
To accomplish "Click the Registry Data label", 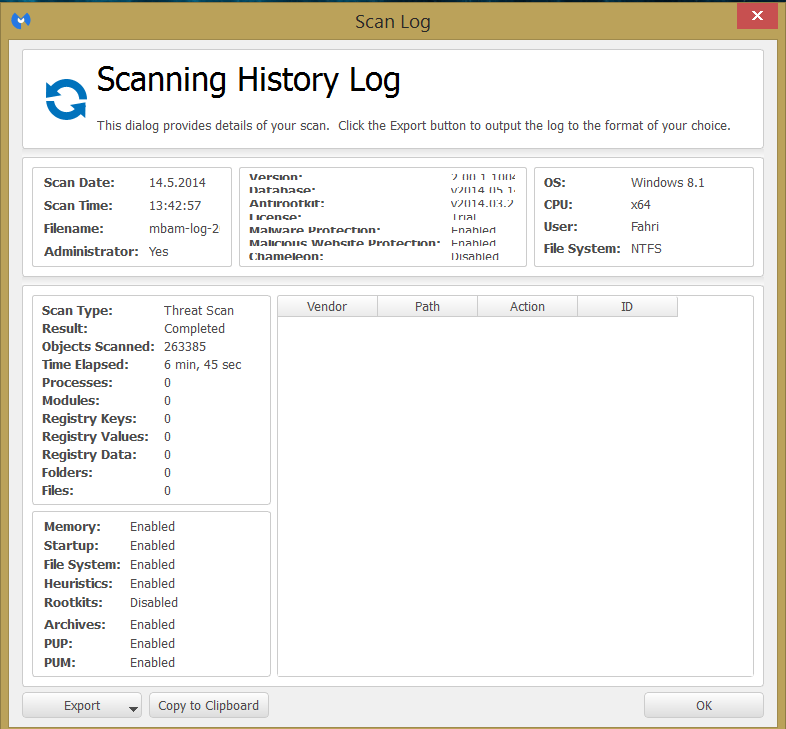I will point(89,455).
